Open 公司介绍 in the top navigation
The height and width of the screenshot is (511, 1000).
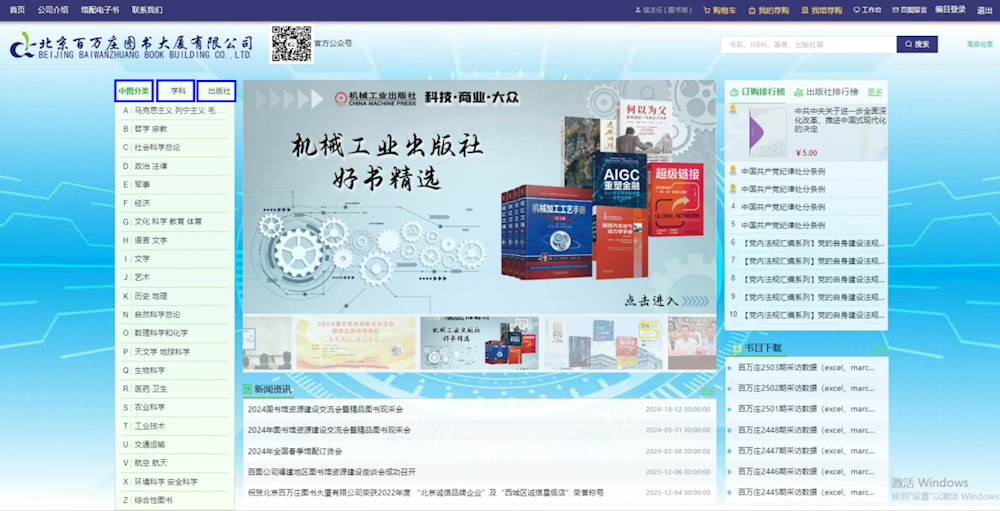point(53,10)
